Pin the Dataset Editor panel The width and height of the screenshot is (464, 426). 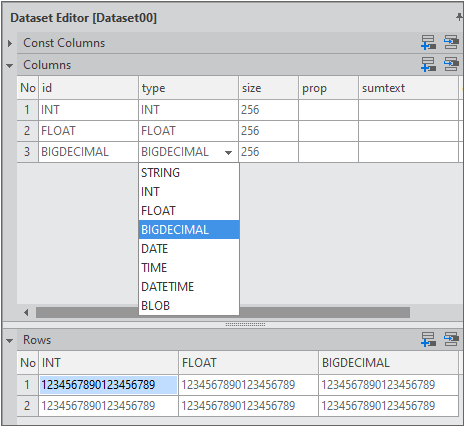pos(460,17)
